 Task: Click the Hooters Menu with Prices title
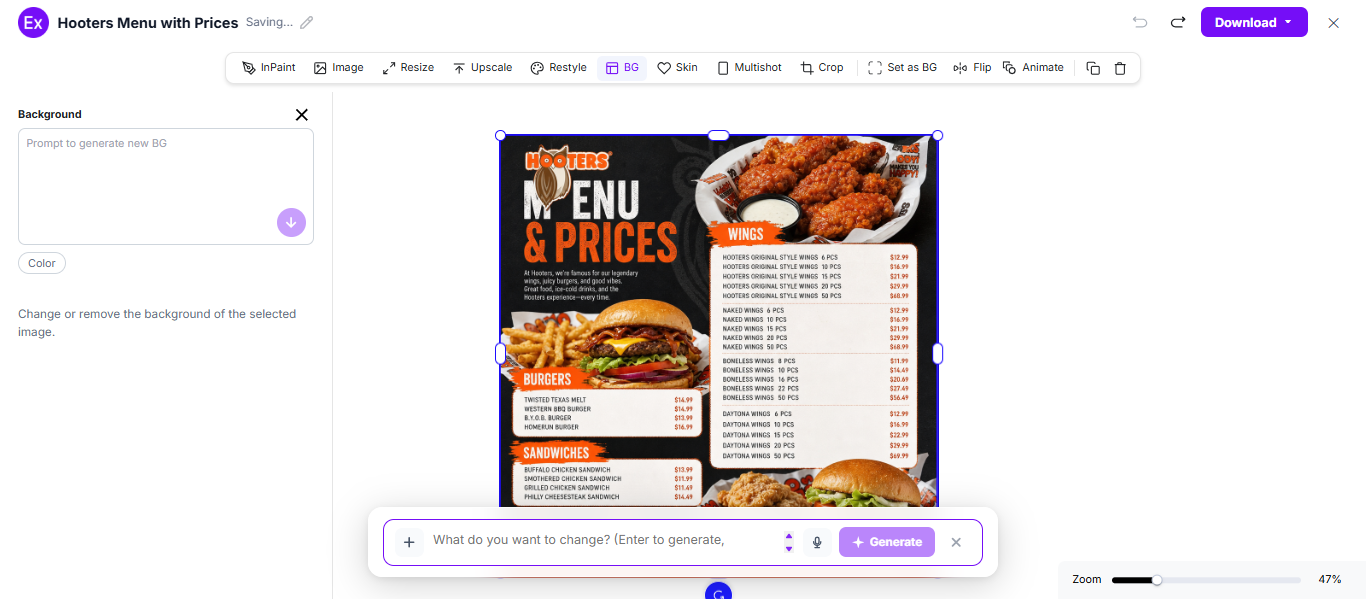pos(148,22)
